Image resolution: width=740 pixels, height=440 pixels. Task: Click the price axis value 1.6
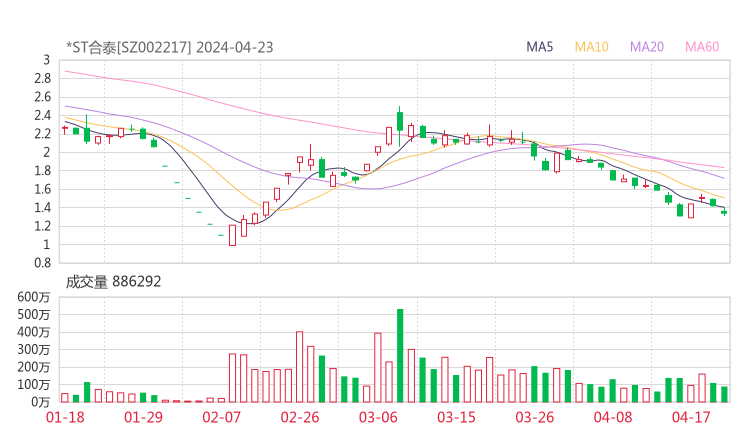point(42,189)
